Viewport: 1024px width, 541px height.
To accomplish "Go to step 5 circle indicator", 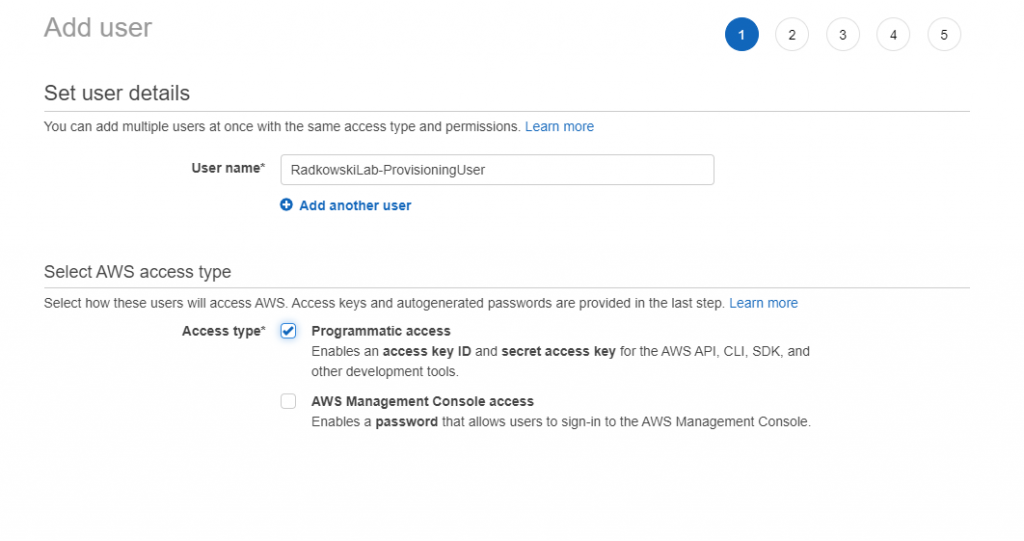I will (944, 35).
